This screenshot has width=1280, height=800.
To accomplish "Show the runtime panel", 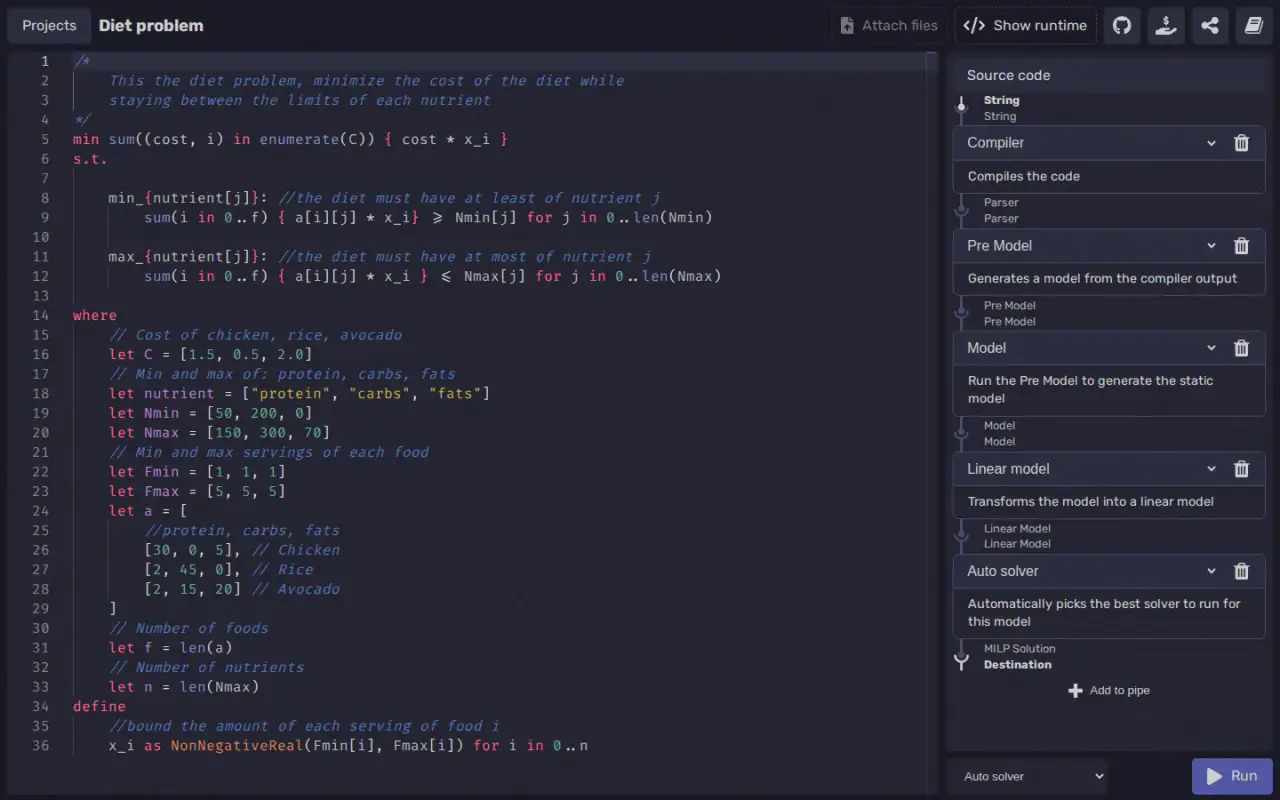I will (1025, 25).
